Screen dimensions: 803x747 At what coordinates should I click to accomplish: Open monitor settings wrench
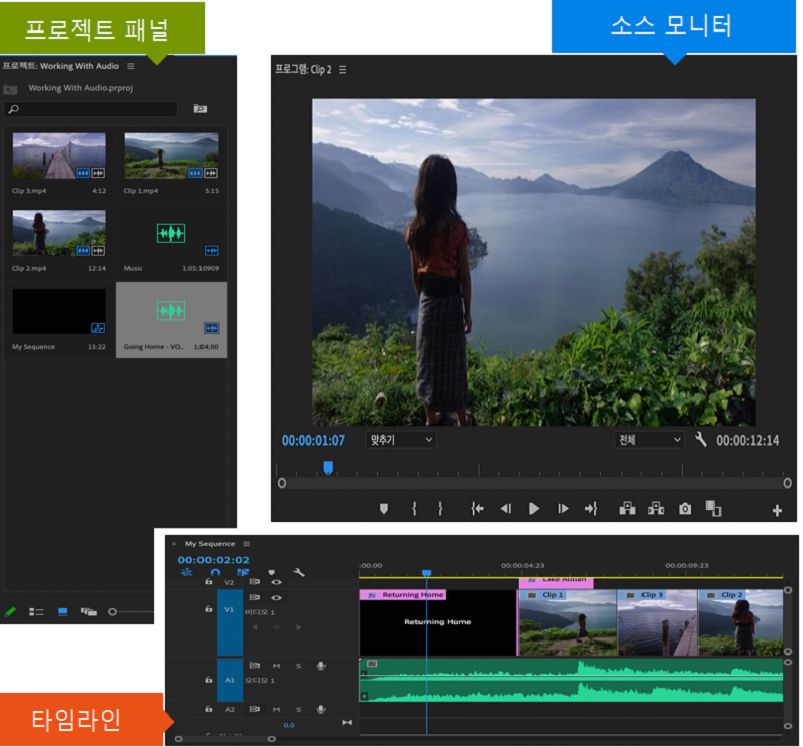pyautogui.click(x=701, y=439)
